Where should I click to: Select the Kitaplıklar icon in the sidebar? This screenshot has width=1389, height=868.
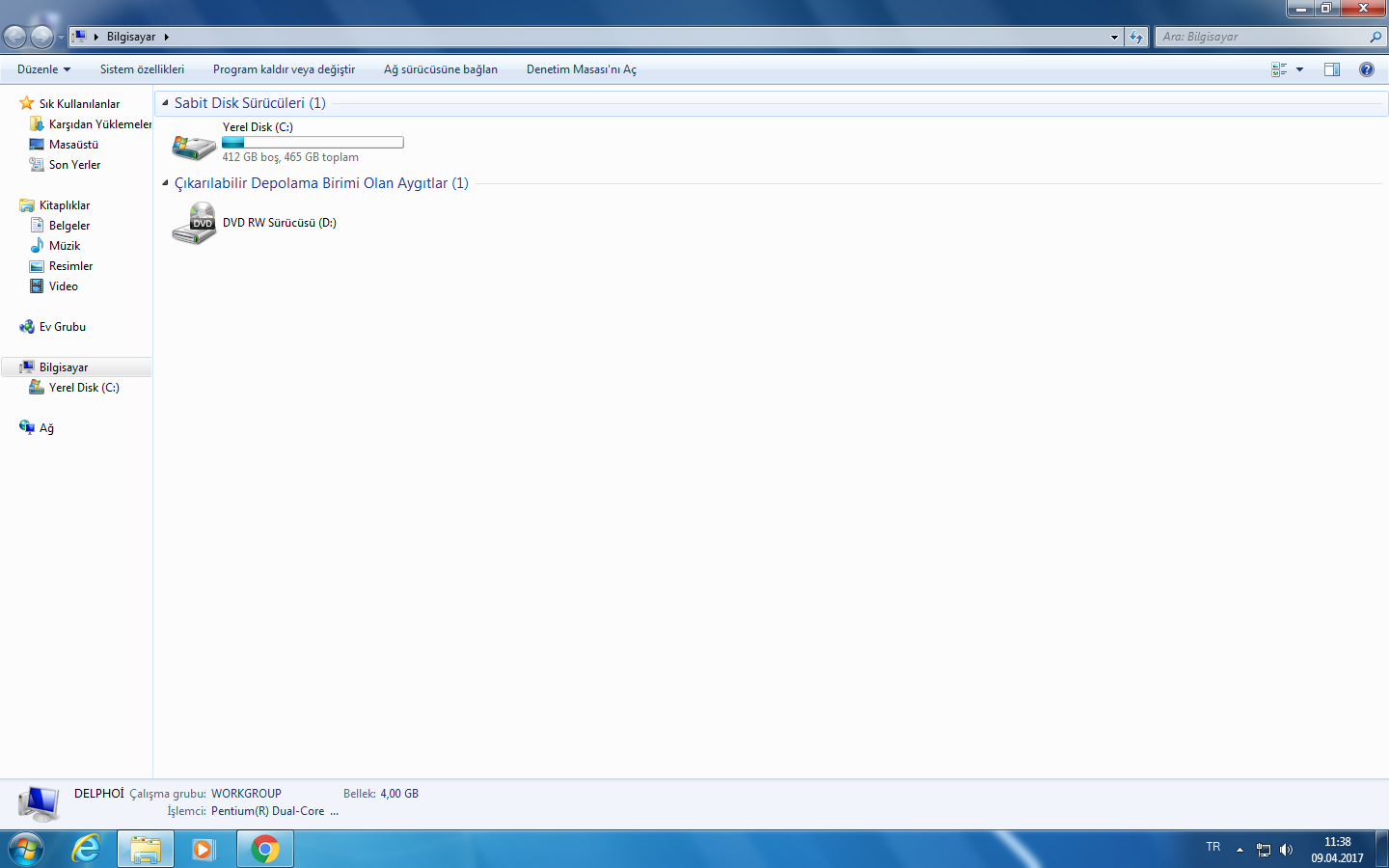point(27,204)
